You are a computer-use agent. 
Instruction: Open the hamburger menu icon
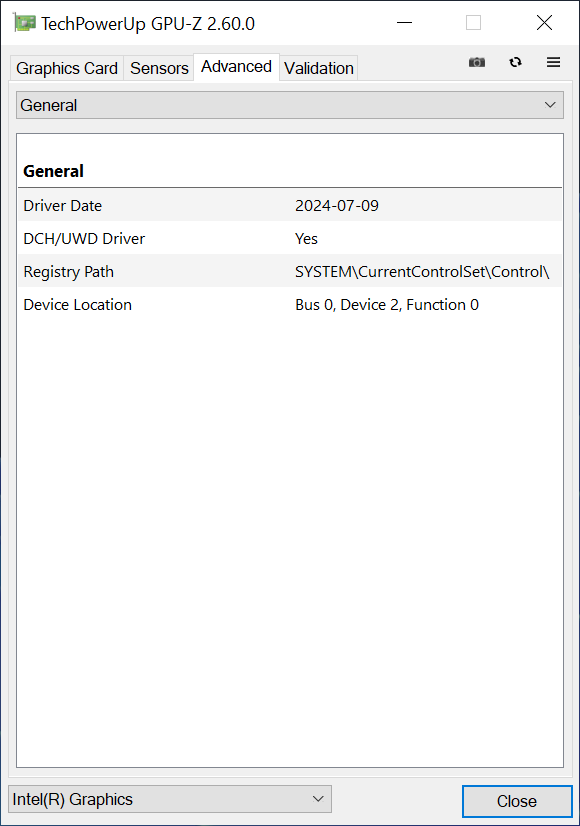pos(553,62)
